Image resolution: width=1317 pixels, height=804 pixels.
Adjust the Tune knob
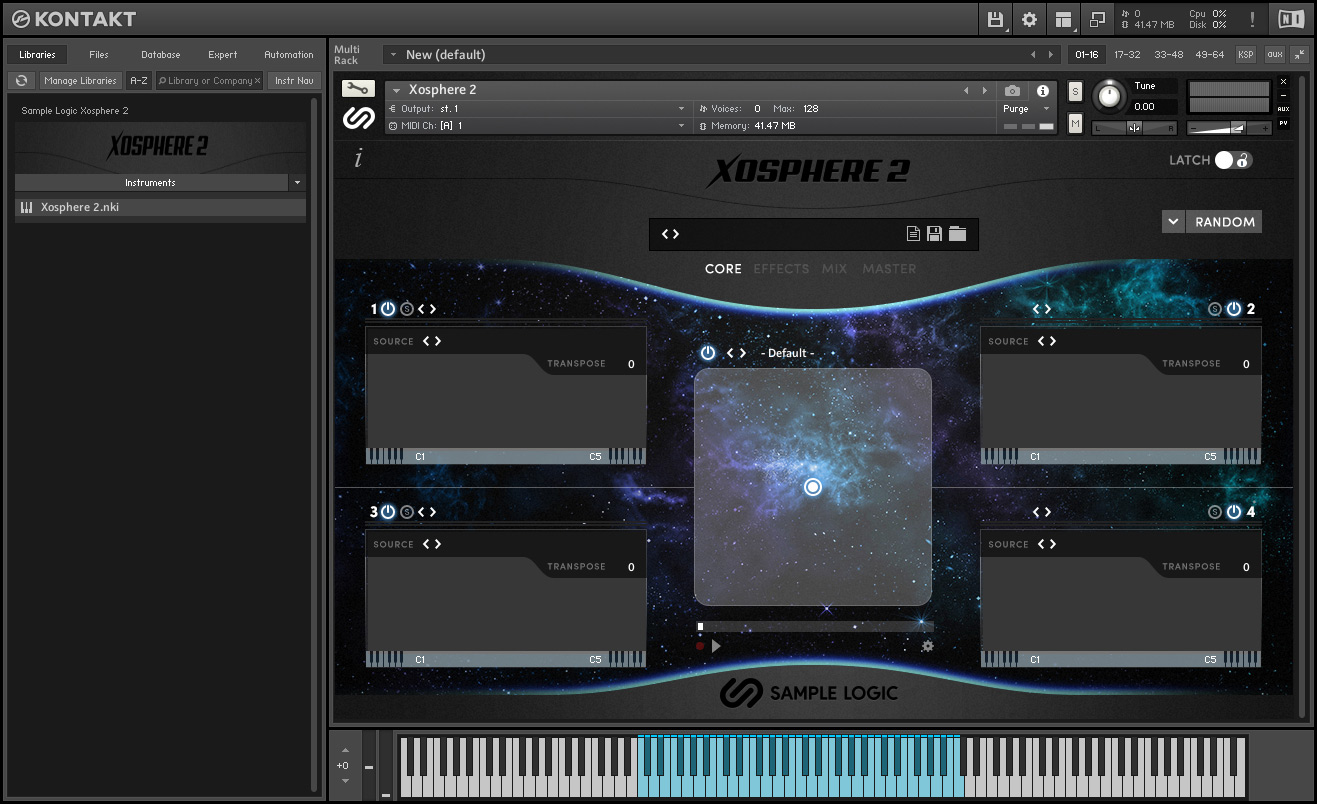[x=1109, y=96]
